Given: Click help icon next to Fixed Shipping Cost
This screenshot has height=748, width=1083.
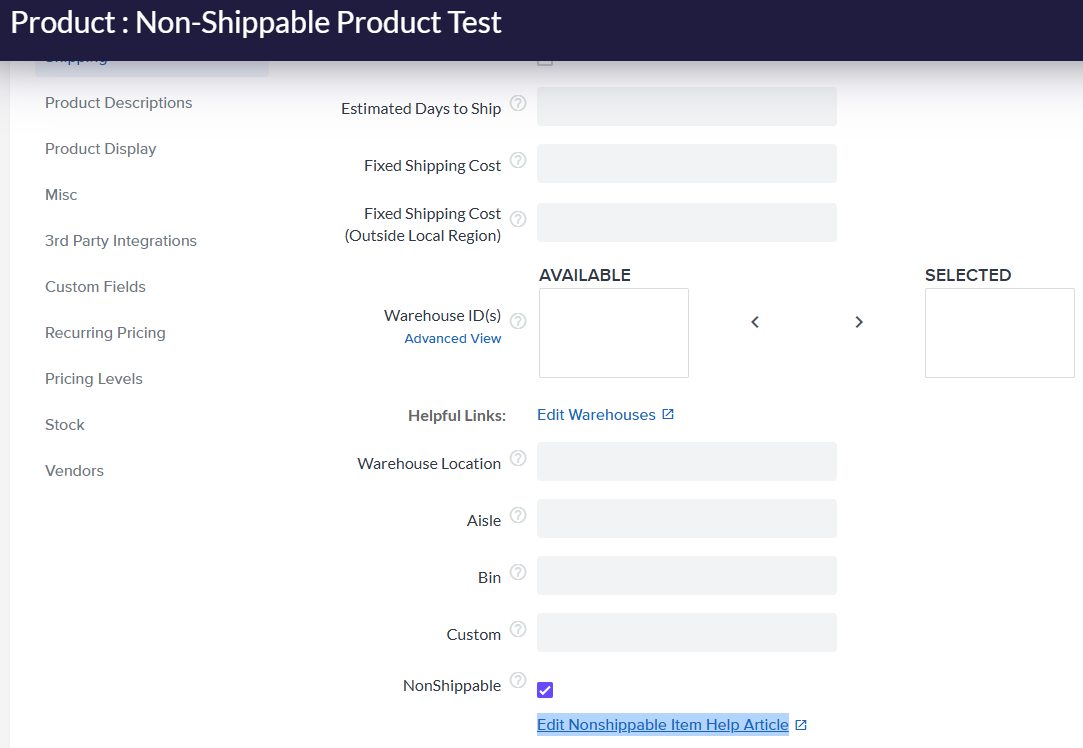Looking at the screenshot, I should 518,160.
